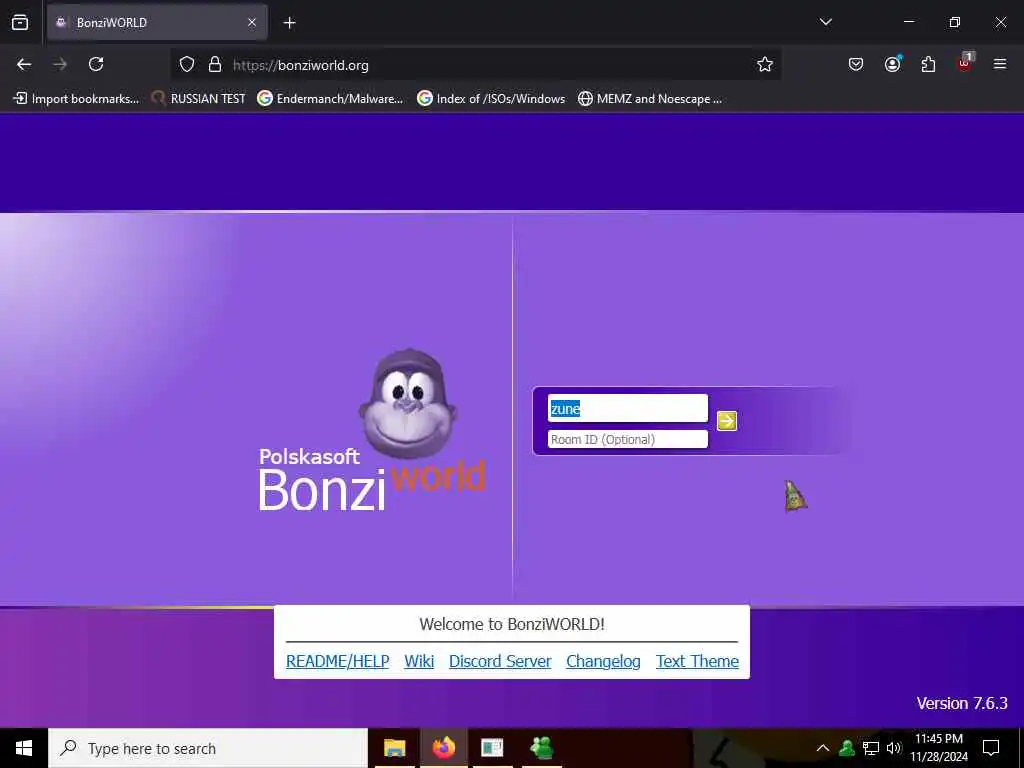Screen dimensions: 1024x768
Task: Open the Endermanch/Malware... bookmark
Action: tap(330, 99)
